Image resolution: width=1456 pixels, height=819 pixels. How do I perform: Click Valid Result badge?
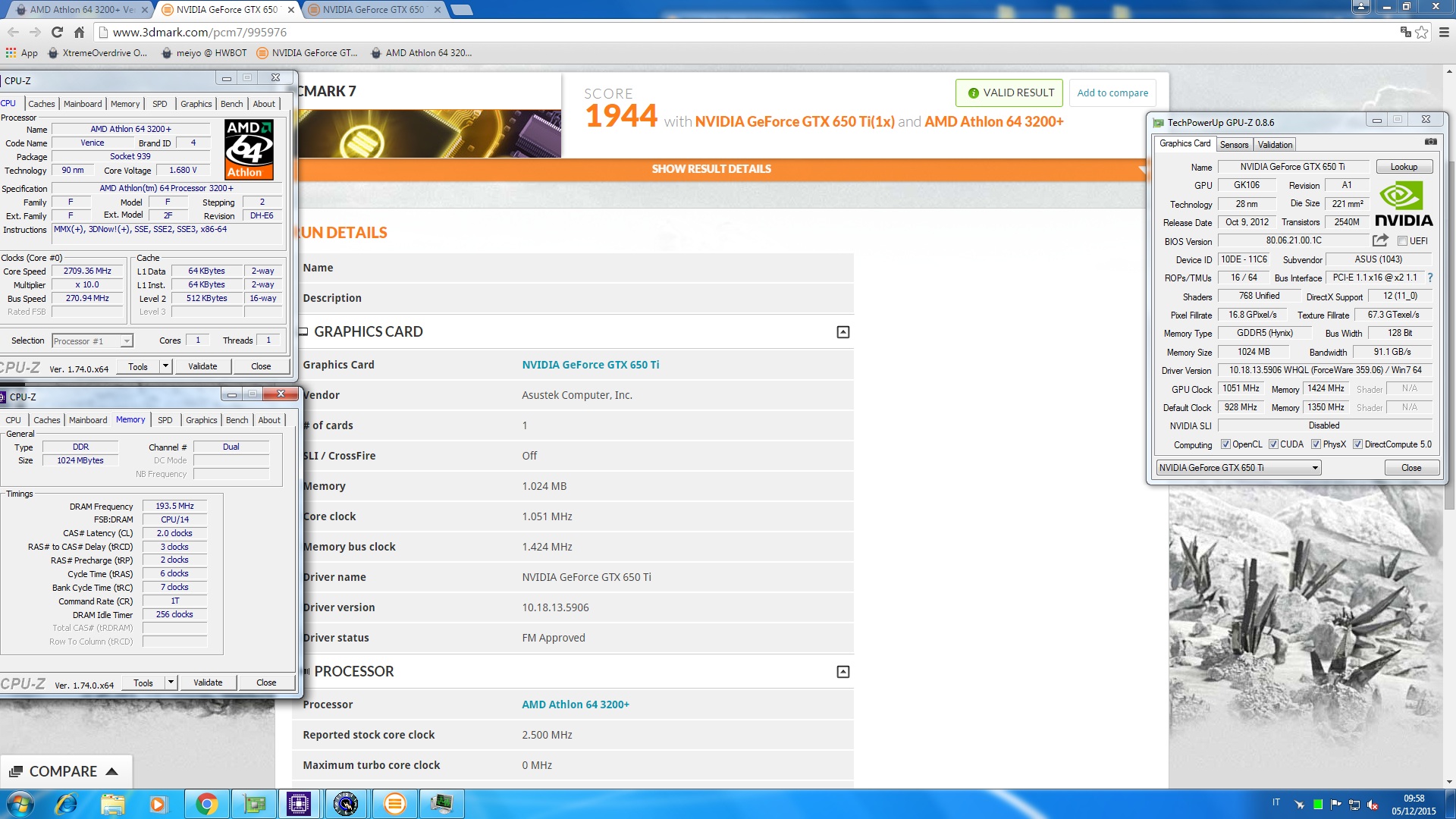coord(1009,93)
